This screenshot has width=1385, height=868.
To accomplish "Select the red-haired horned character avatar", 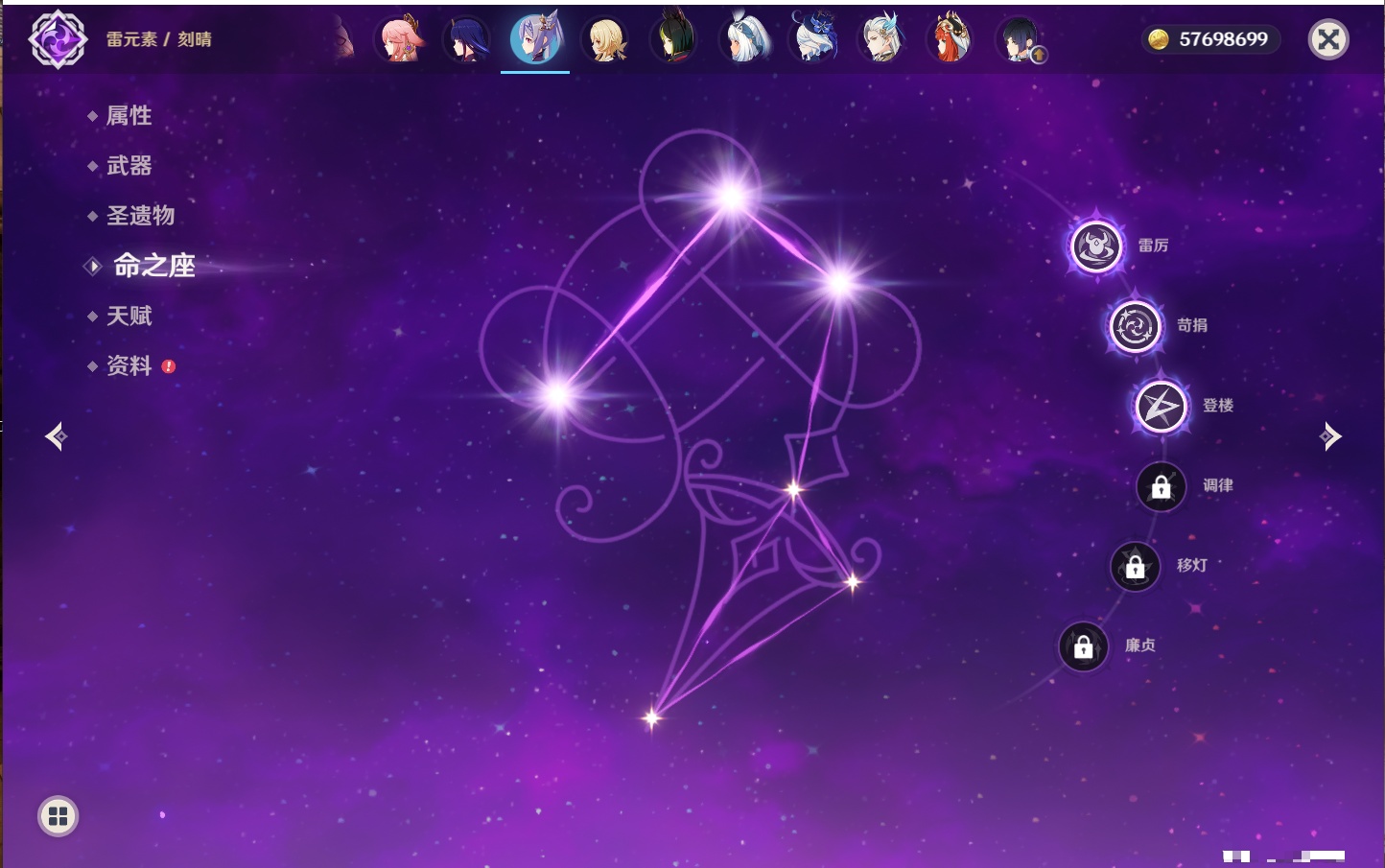I will [x=951, y=39].
